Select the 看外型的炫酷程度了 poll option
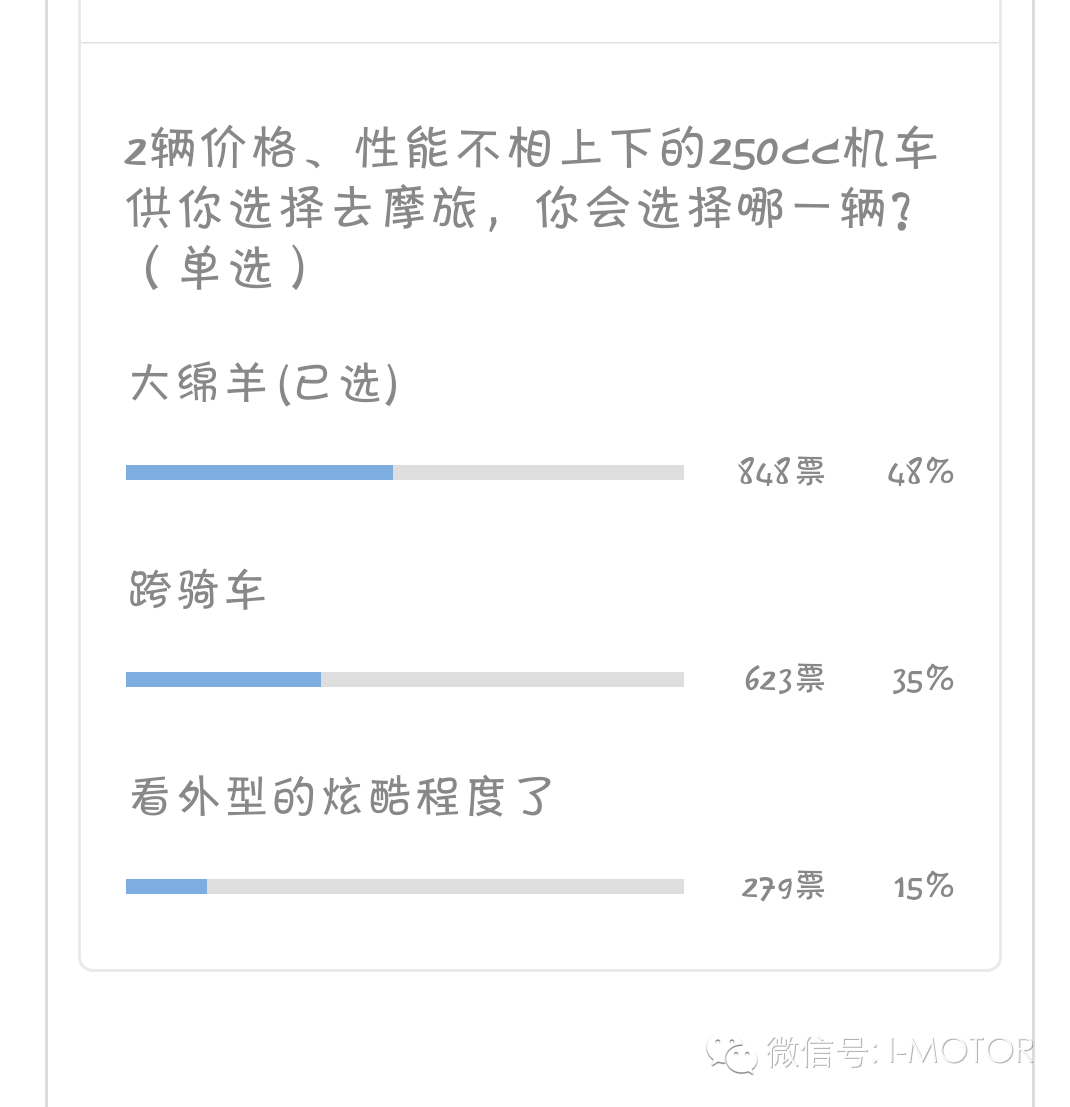 339,796
